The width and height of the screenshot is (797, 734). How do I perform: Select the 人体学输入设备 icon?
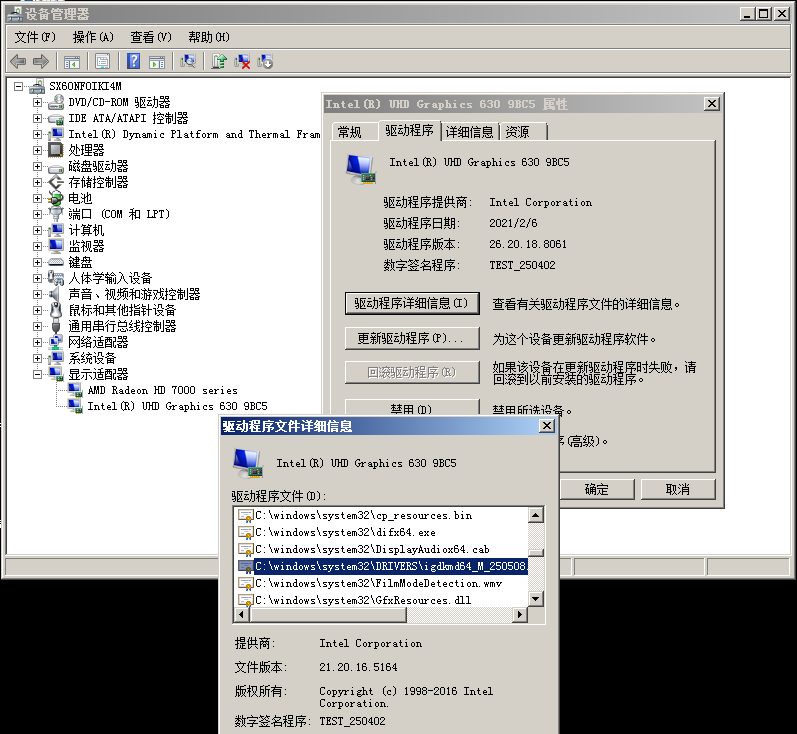pos(56,278)
